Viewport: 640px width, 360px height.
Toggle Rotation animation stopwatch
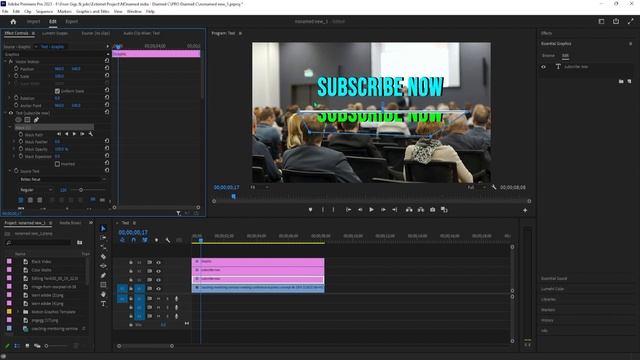pos(16,98)
